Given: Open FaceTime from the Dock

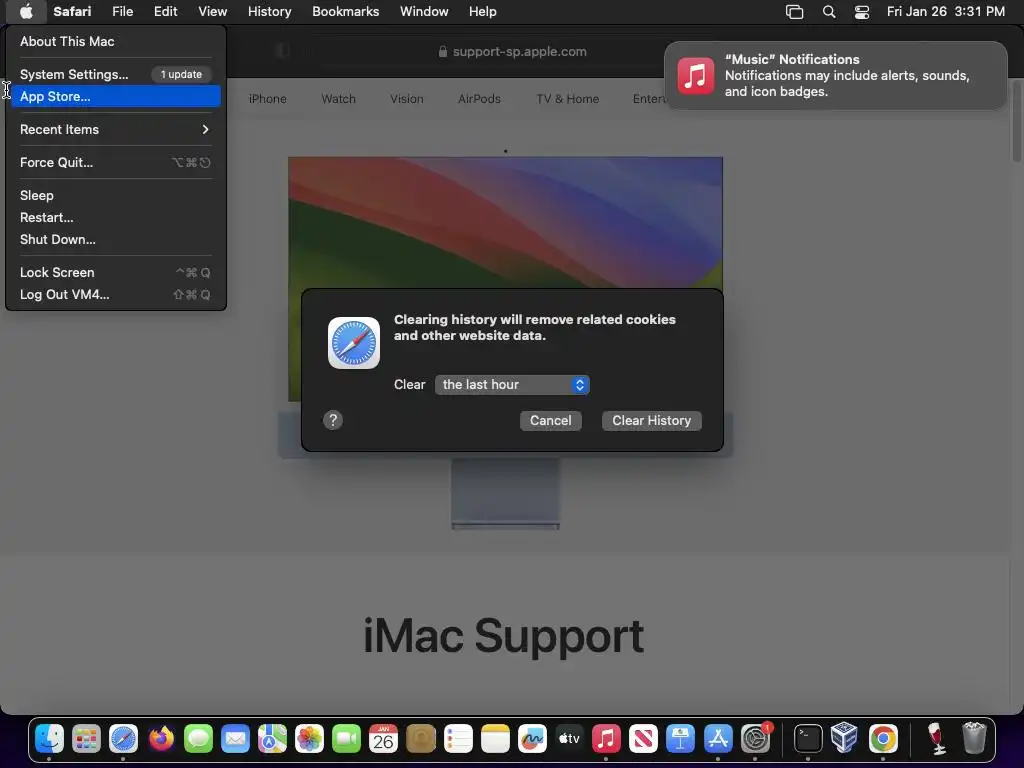Looking at the screenshot, I should pyautogui.click(x=346, y=739).
